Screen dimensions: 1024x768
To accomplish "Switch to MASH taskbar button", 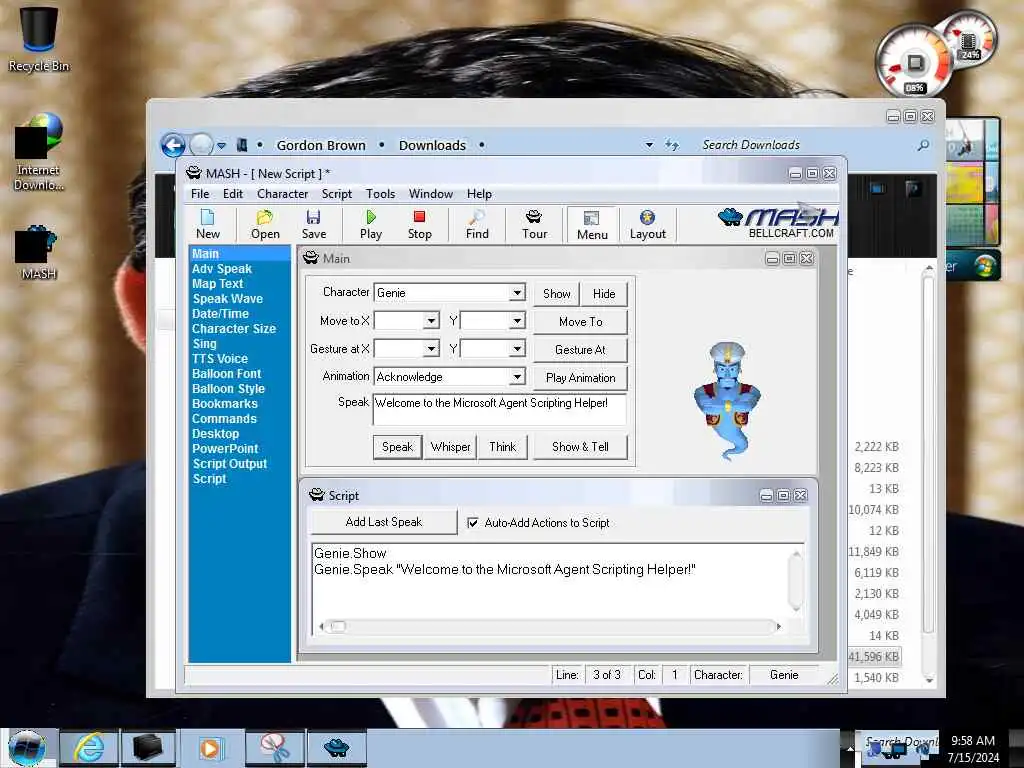I will click(336, 748).
